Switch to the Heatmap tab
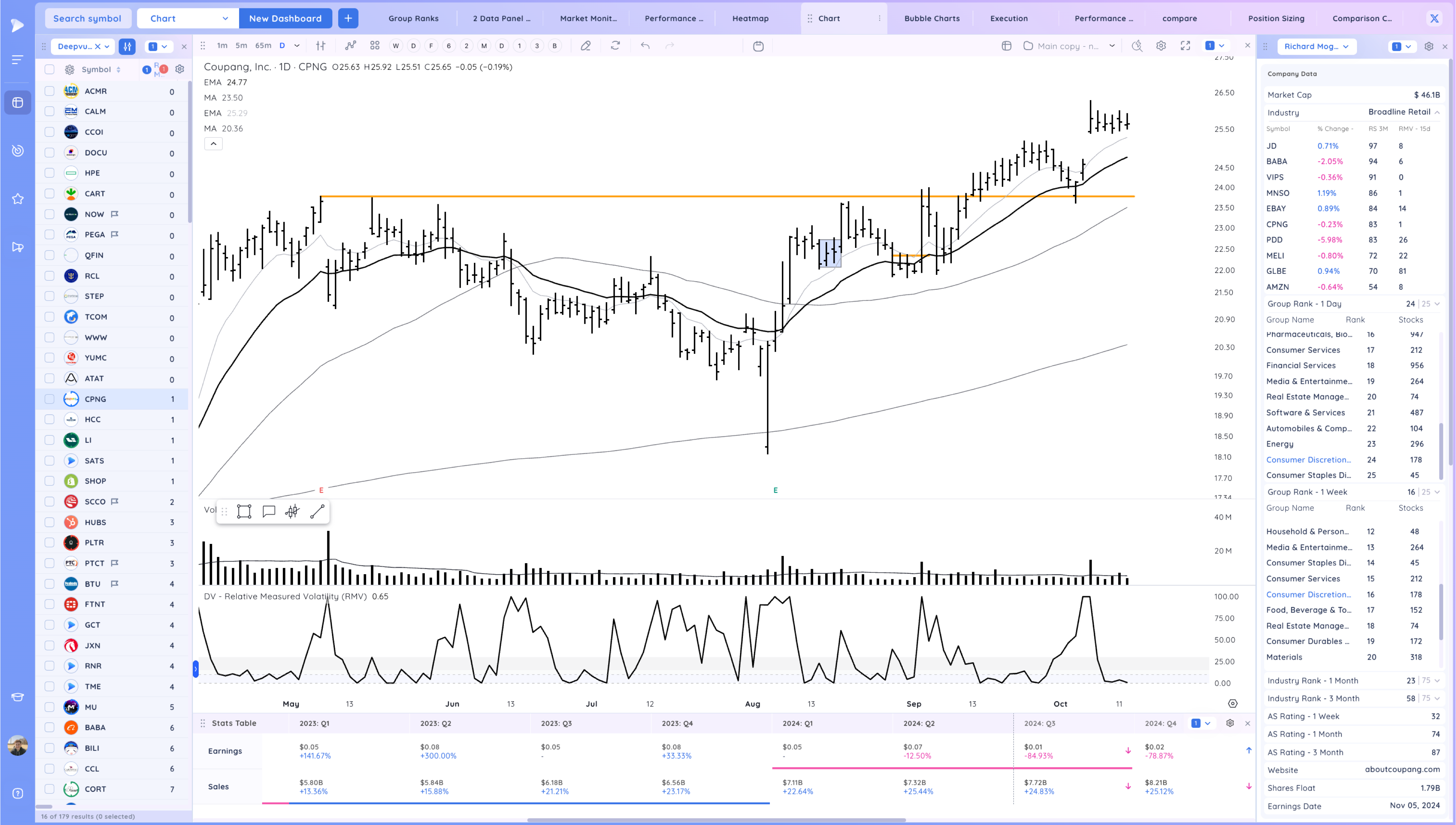 pyautogui.click(x=750, y=18)
